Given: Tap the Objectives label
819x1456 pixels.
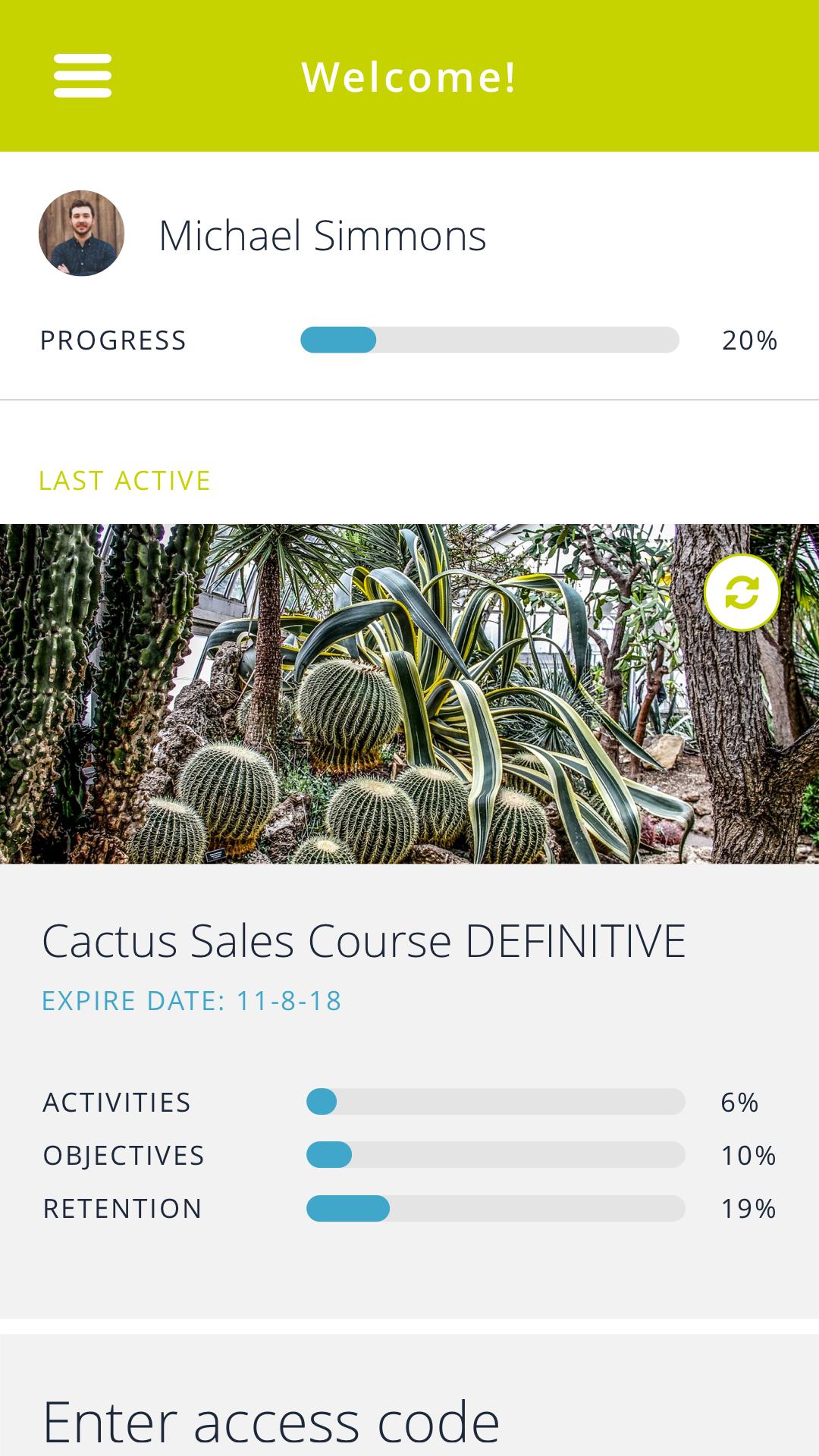Looking at the screenshot, I should [124, 1156].
